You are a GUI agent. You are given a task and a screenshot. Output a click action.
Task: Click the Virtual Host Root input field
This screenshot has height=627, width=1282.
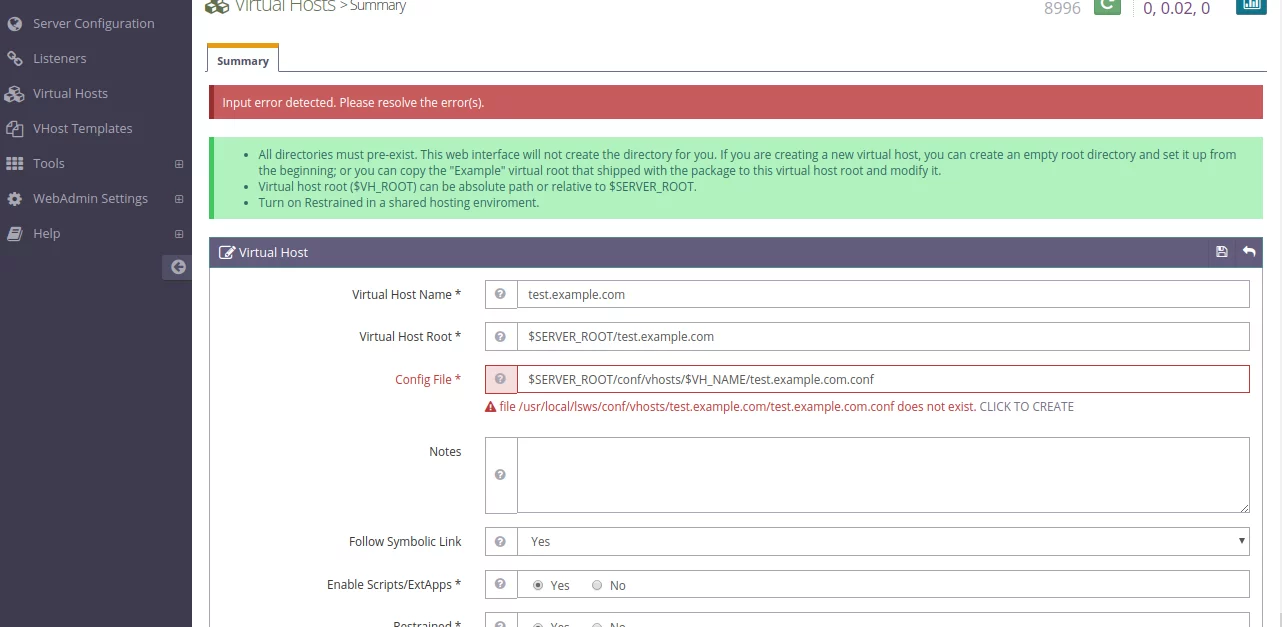coord(883,336)
